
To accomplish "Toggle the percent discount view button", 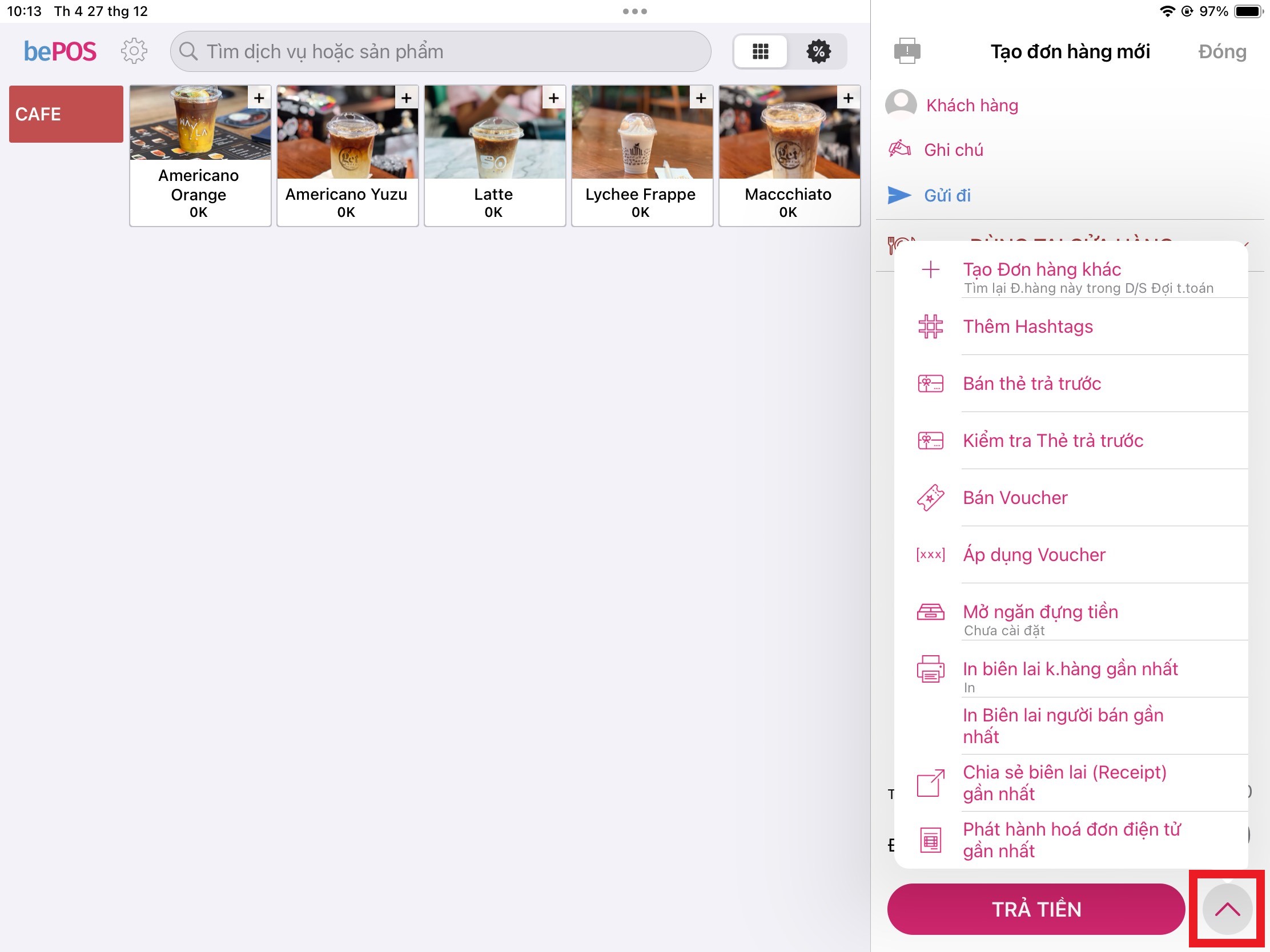I will pyautogui.click(x=818, y=51).
